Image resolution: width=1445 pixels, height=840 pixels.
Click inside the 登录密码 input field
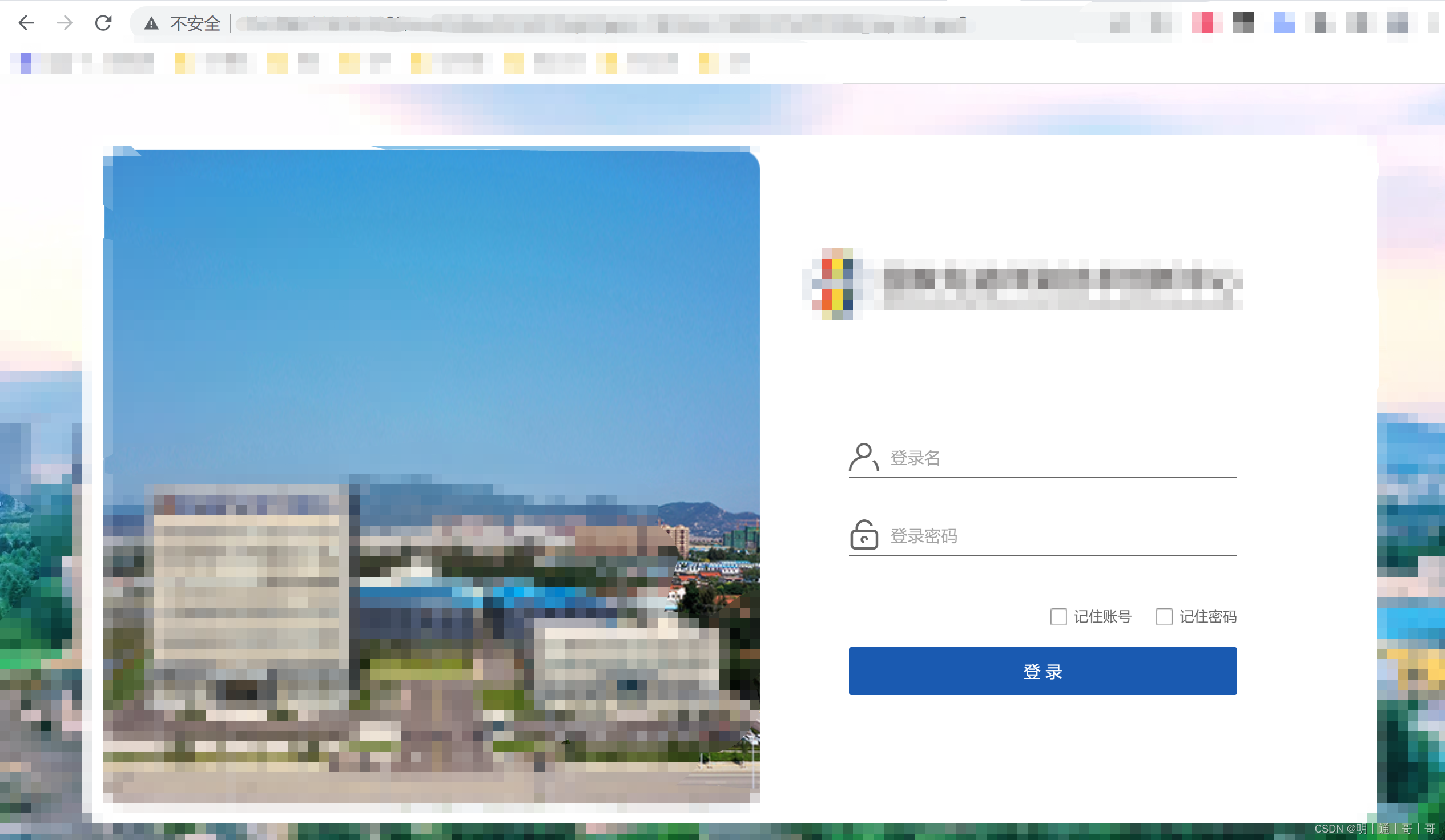click(1032, 537)
